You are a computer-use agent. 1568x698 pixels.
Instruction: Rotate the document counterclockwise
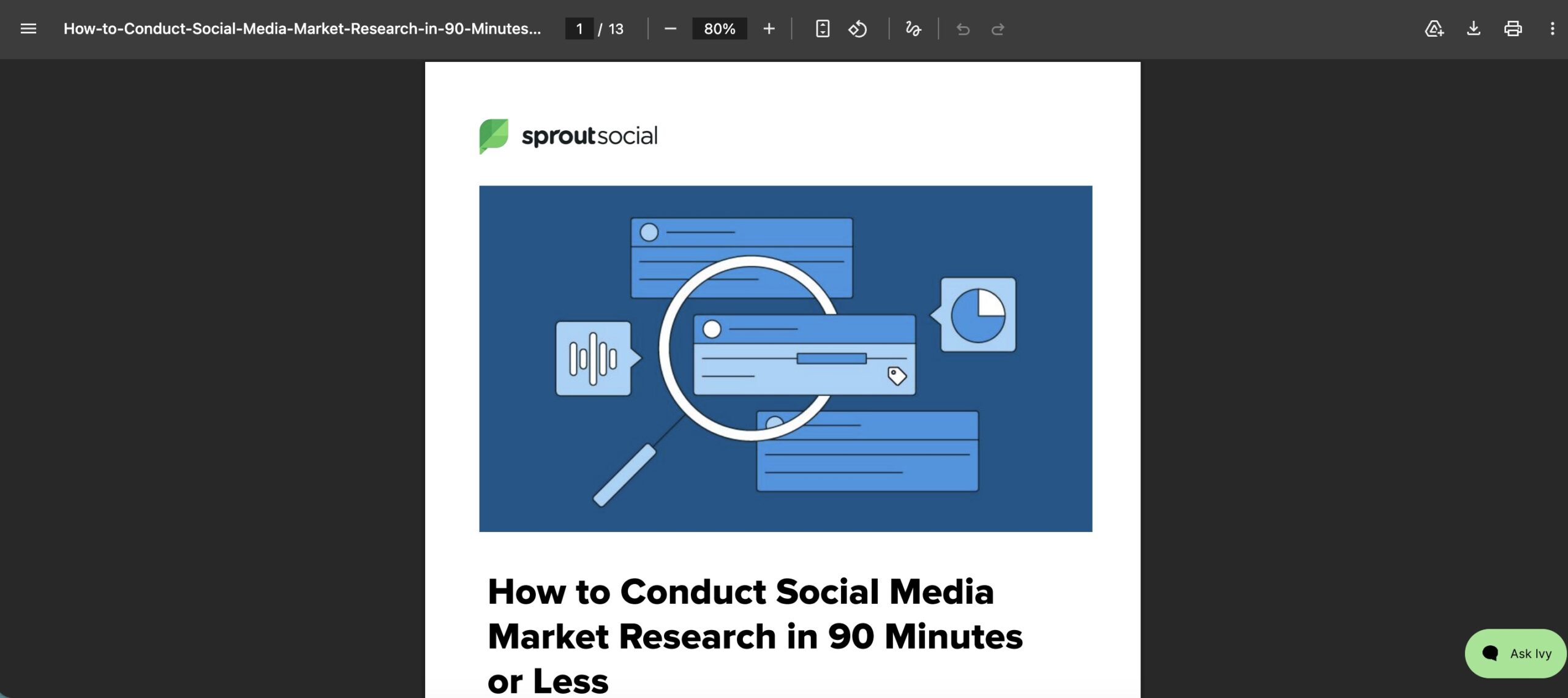tap(858, 29)
